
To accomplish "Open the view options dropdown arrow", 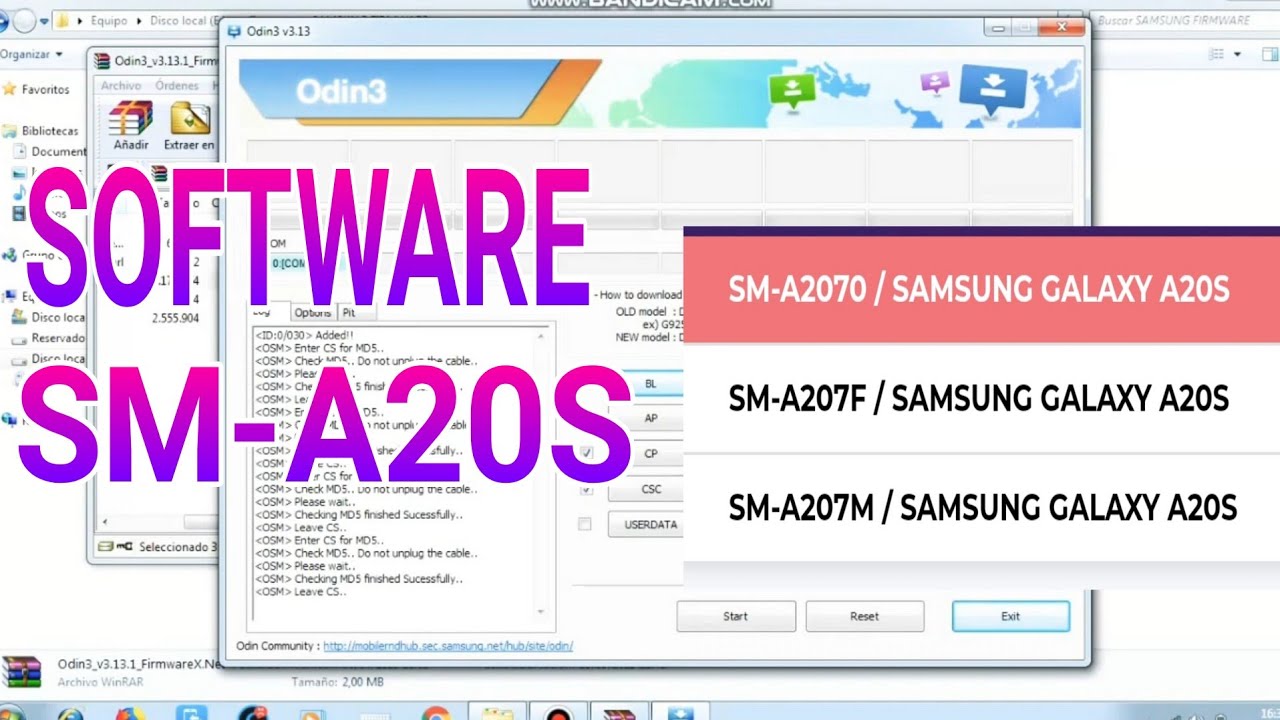I will 1238,54.
